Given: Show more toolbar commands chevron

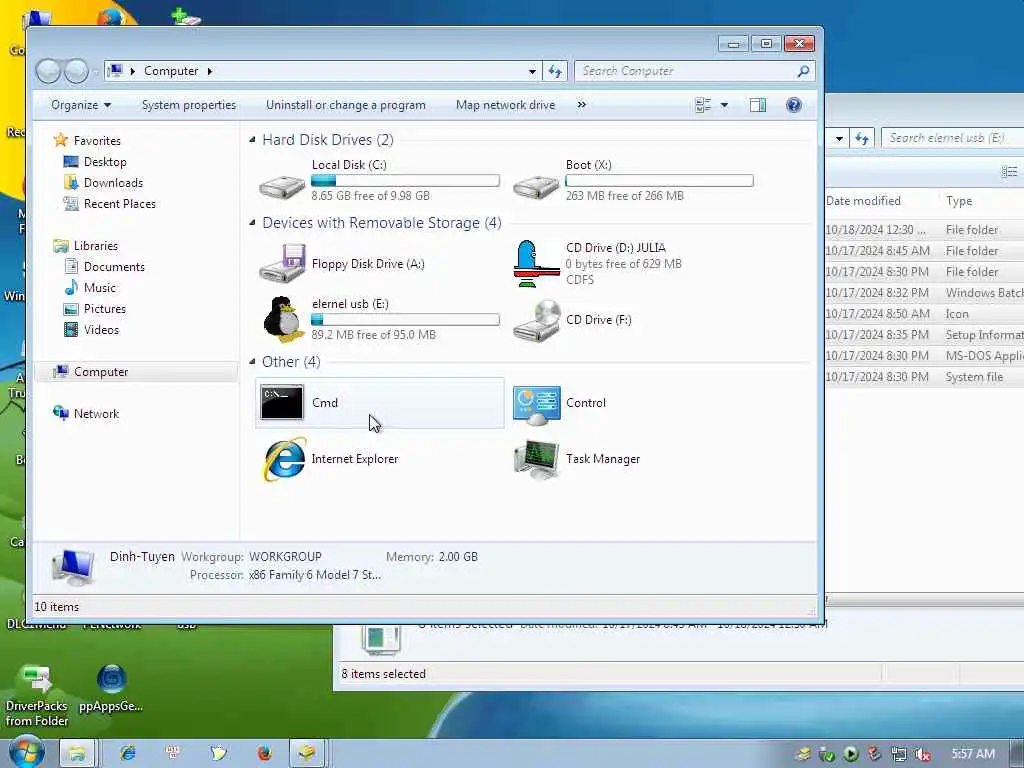Looking at the screenshot, I should coord(581,105).
